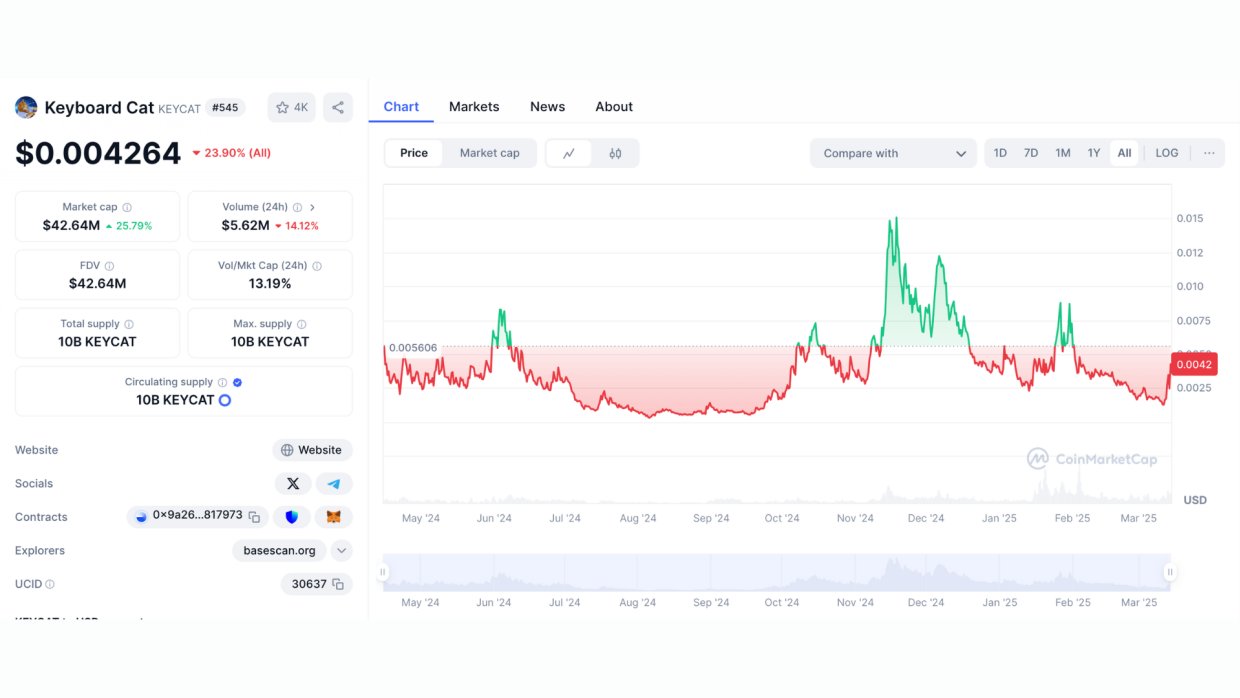This screenshot has width=1240, height=698.
Task: Click the UCID info icon
Action: (x=50, y=584)
